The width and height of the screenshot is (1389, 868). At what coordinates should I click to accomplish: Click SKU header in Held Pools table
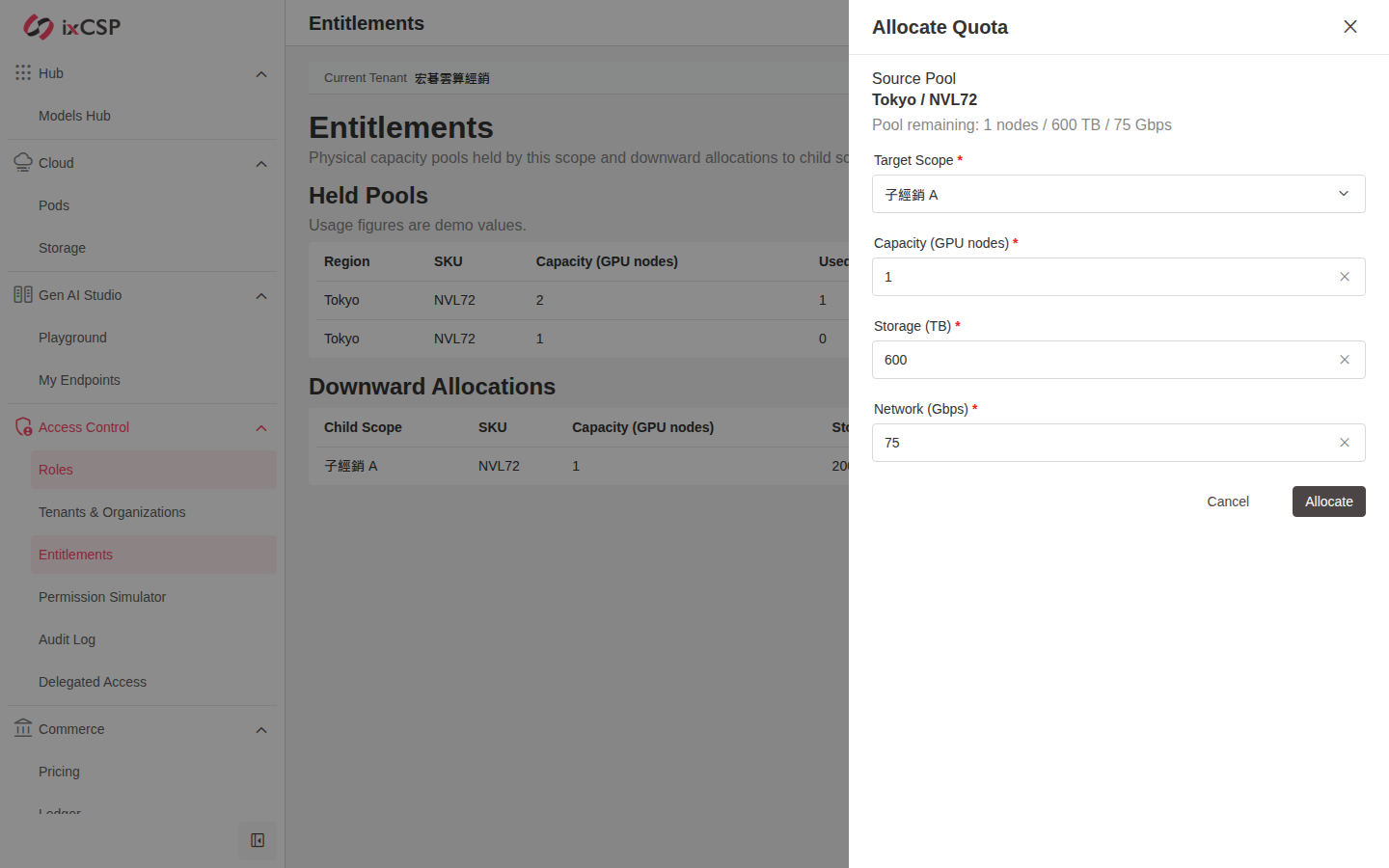[449, 261]
